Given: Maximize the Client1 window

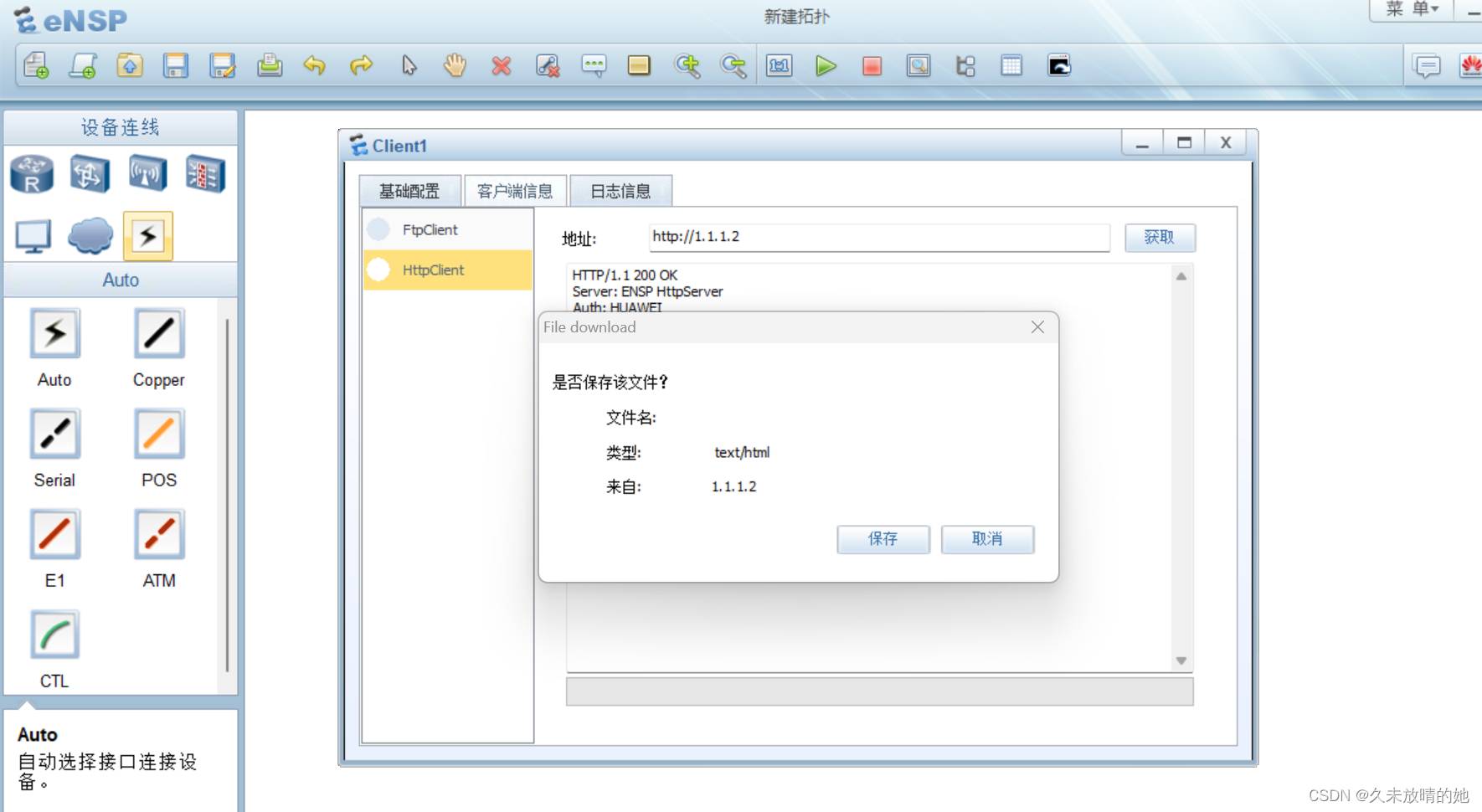Looking at the screenshot, I should (1184, 143).
